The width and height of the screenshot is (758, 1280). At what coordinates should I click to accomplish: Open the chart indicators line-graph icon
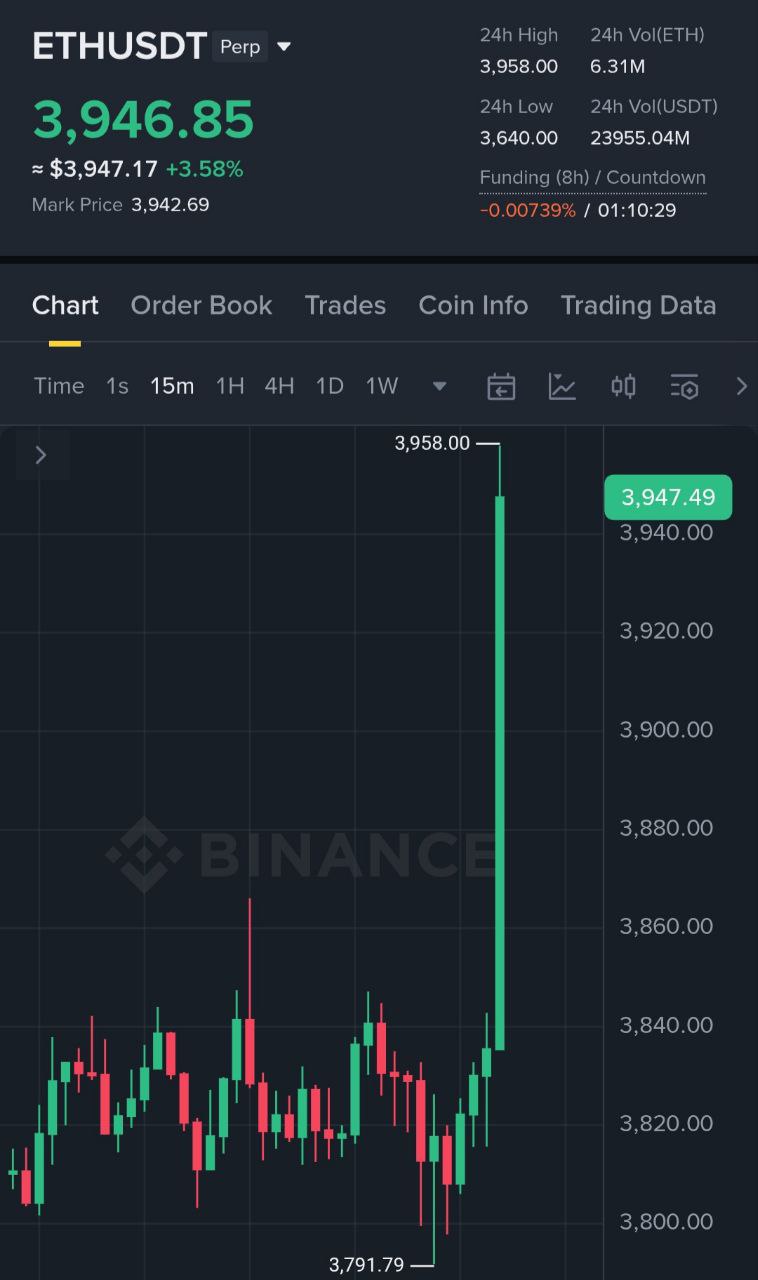pyautogui.click(x=562, y=386)
